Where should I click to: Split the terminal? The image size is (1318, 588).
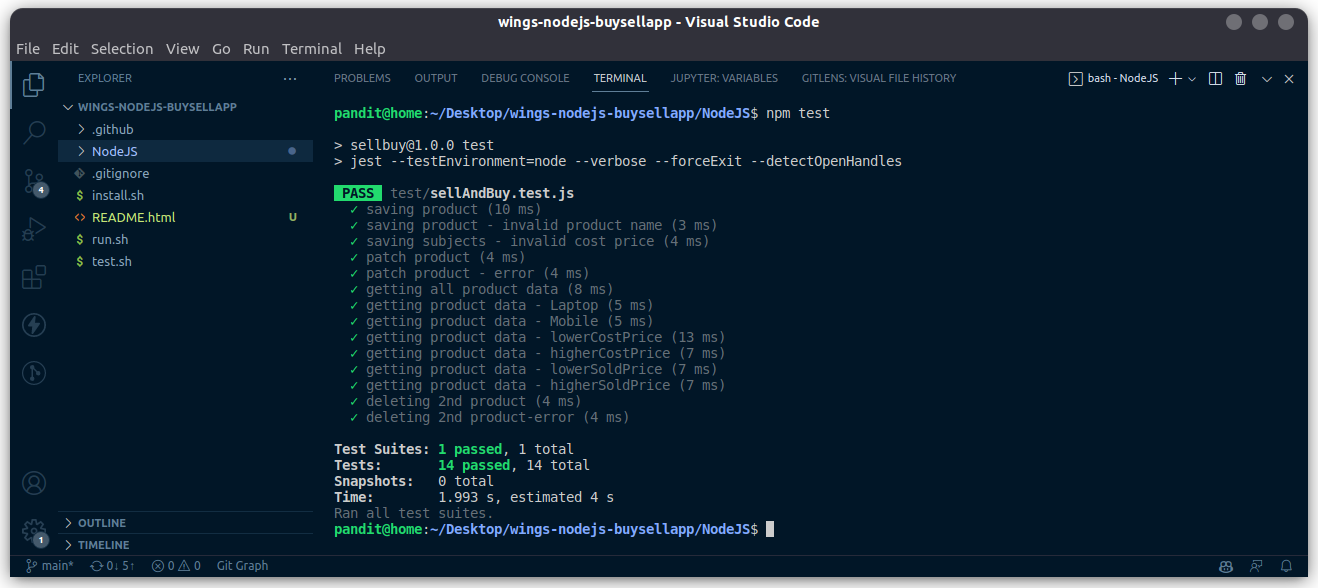tap(1215, 78)
